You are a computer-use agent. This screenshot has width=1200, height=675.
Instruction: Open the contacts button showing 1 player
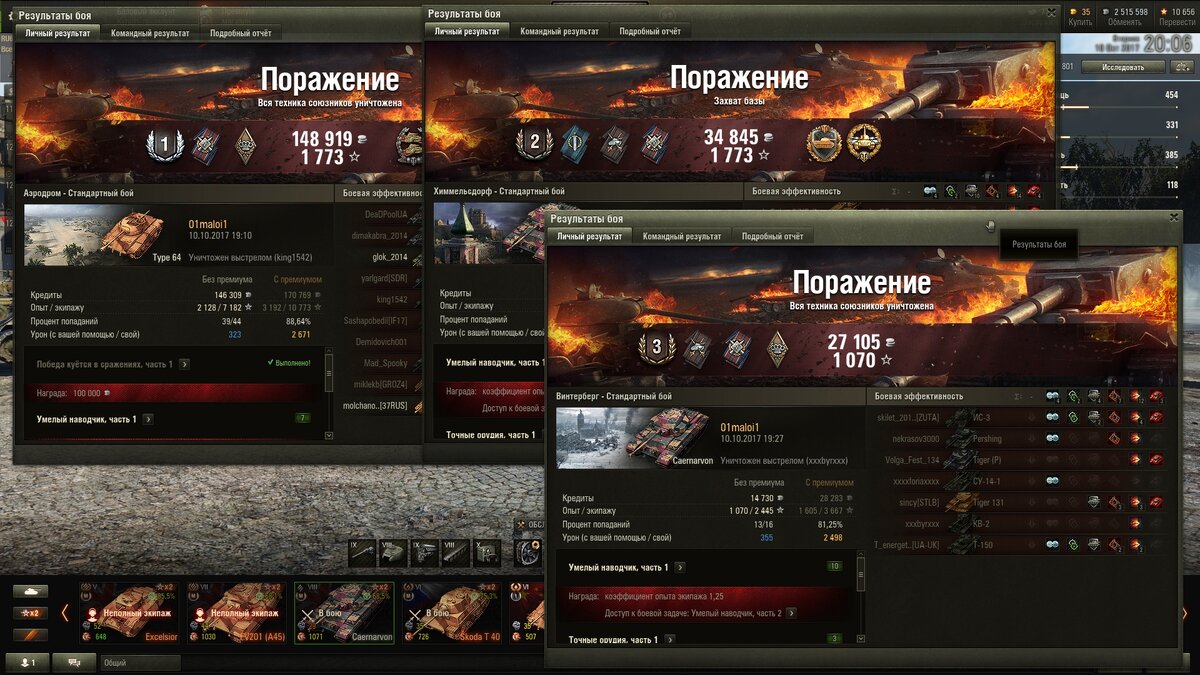(x=27, y=662)
